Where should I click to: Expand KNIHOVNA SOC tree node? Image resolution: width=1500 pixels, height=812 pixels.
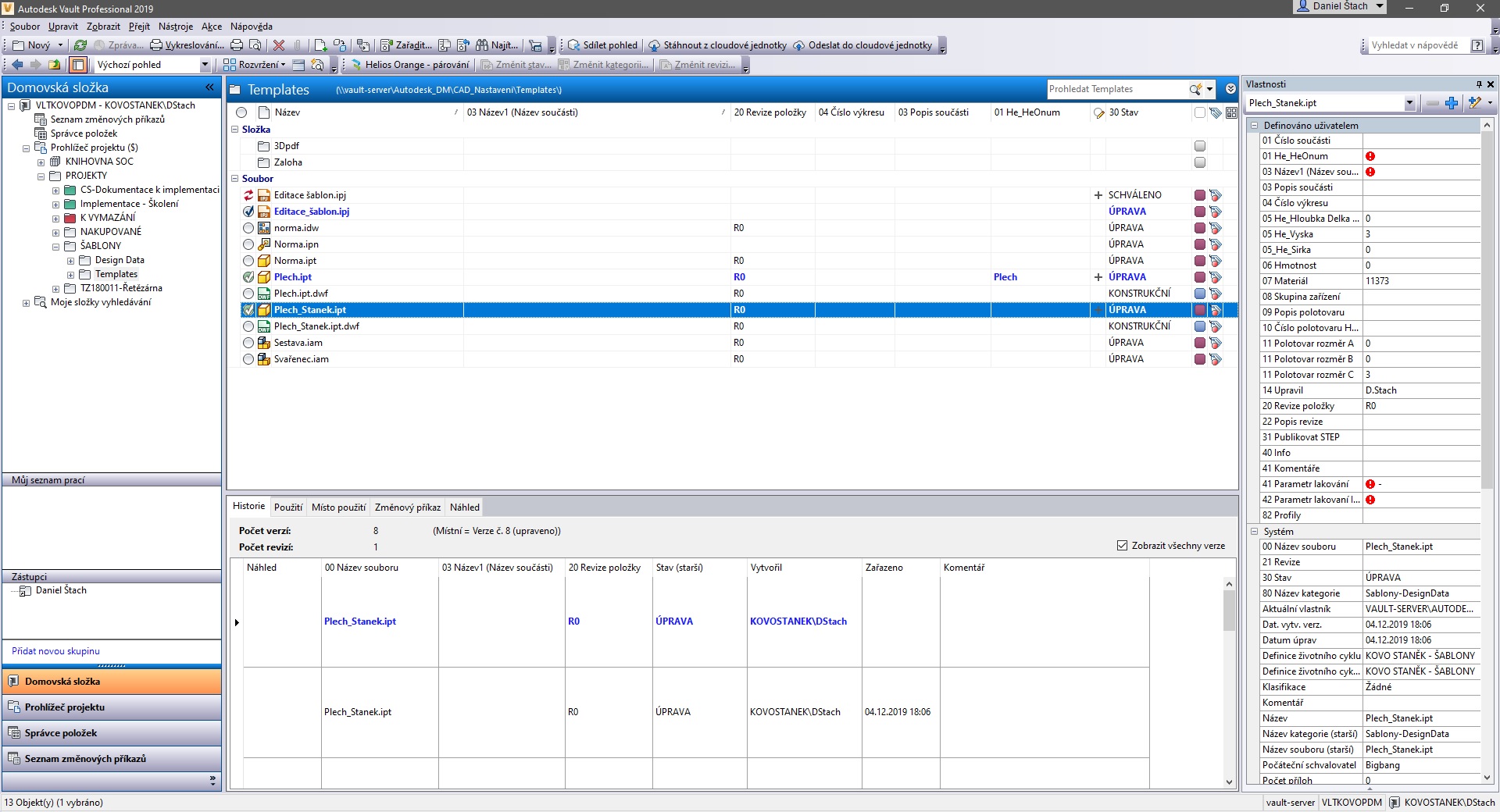41,162
